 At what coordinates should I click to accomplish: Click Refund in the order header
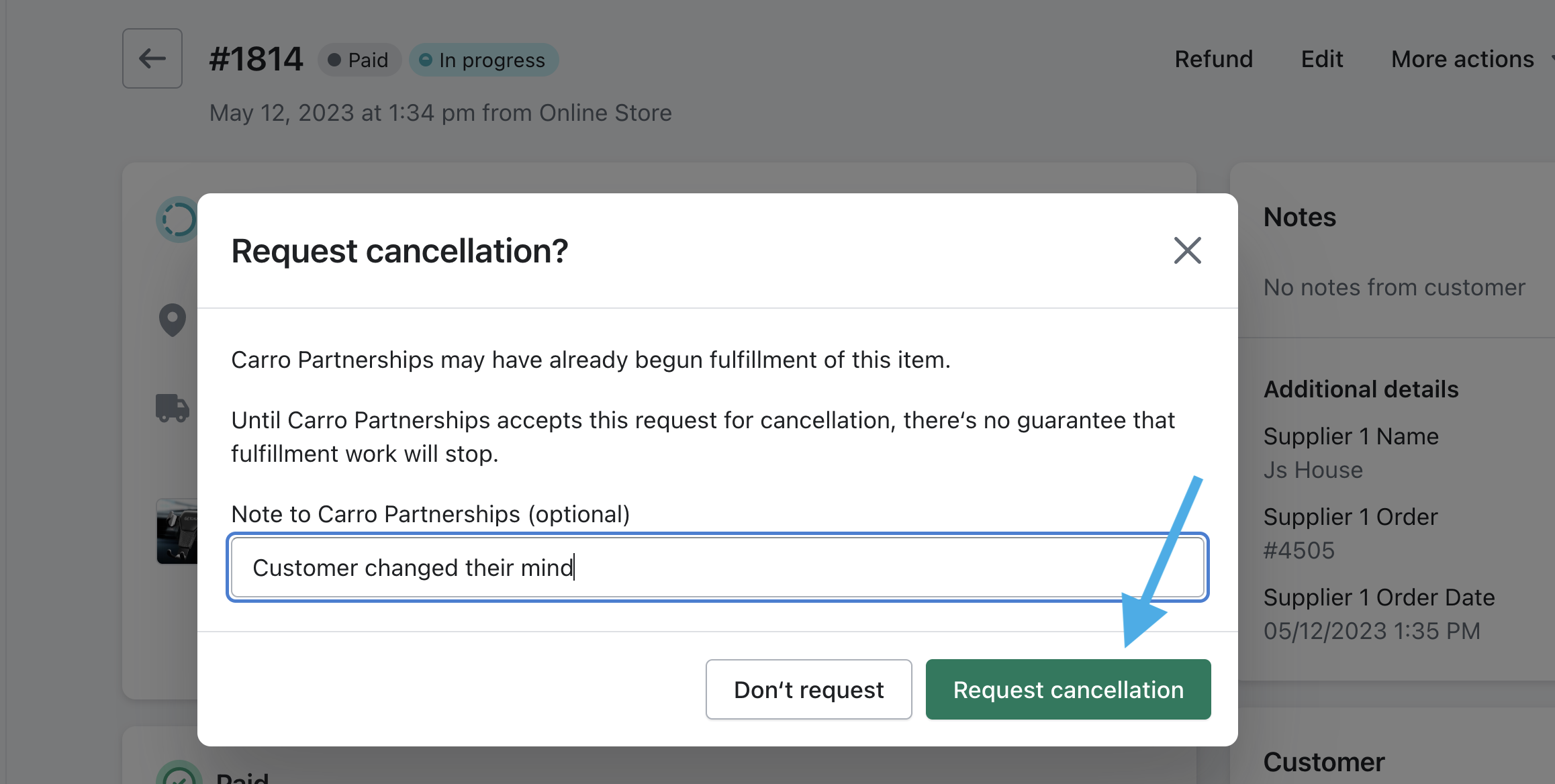click(x=1213, y=59)
